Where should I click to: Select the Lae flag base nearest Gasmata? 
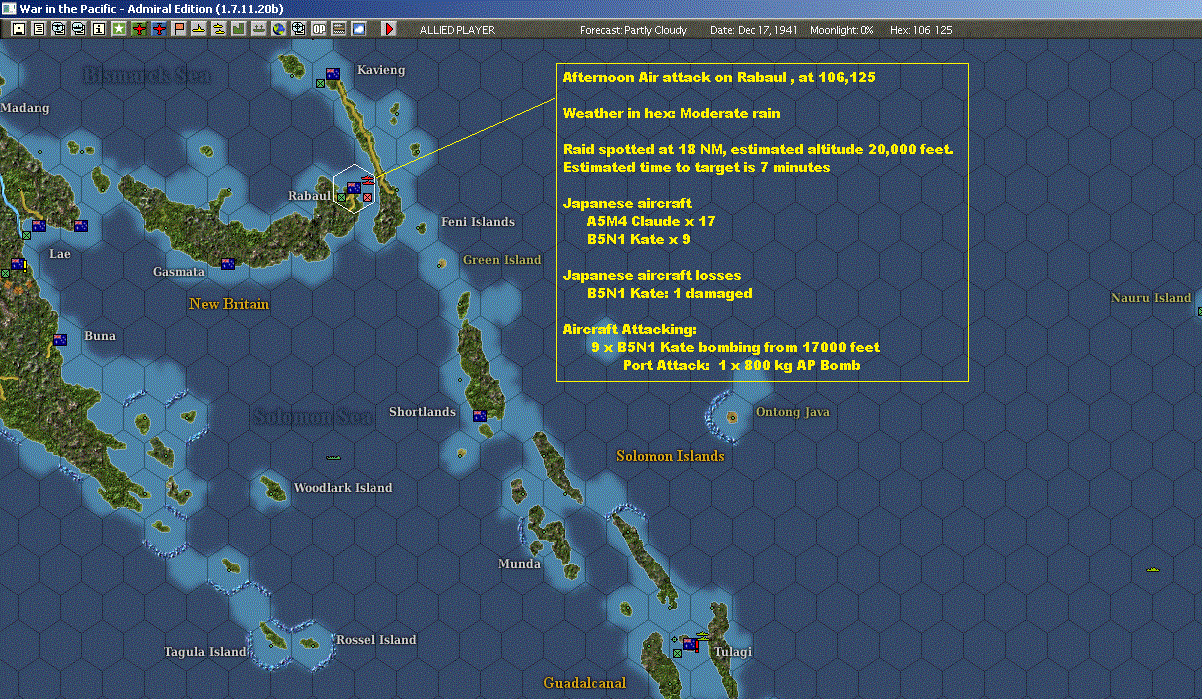81,226
